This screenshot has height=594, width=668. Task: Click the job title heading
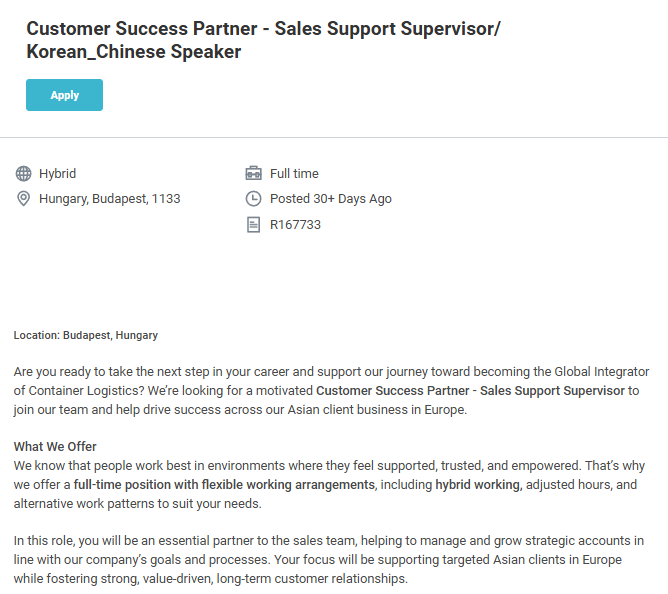point(263,39)
